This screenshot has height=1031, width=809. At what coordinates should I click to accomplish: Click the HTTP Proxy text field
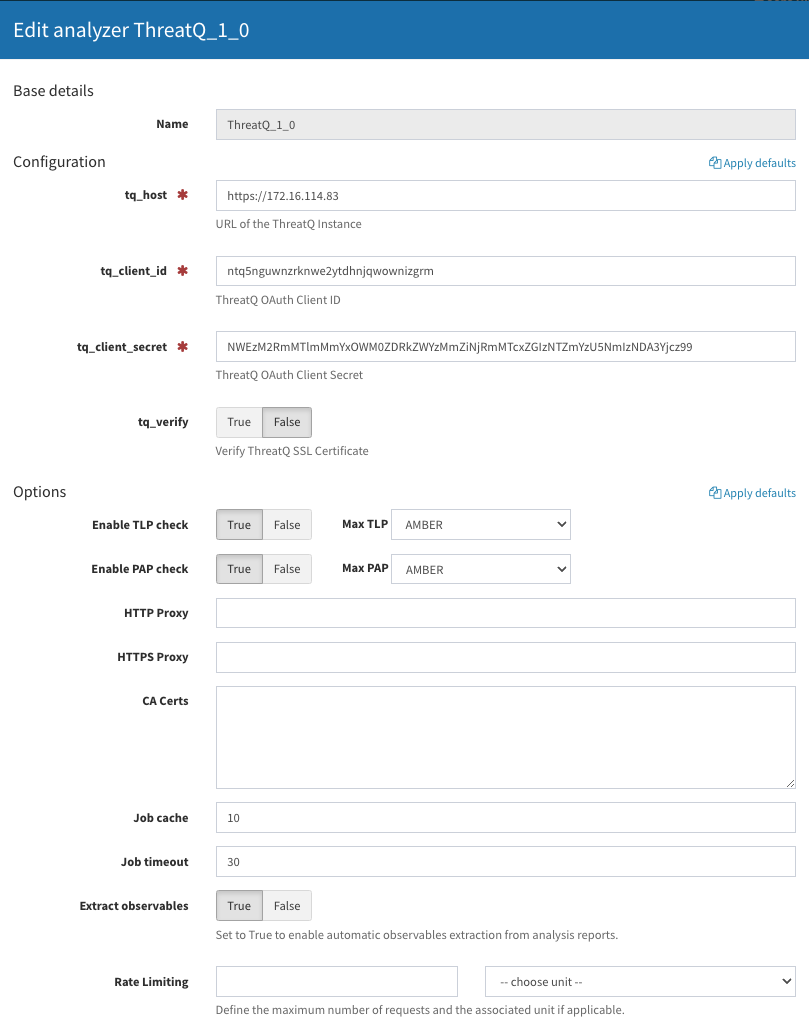point(506,613)
